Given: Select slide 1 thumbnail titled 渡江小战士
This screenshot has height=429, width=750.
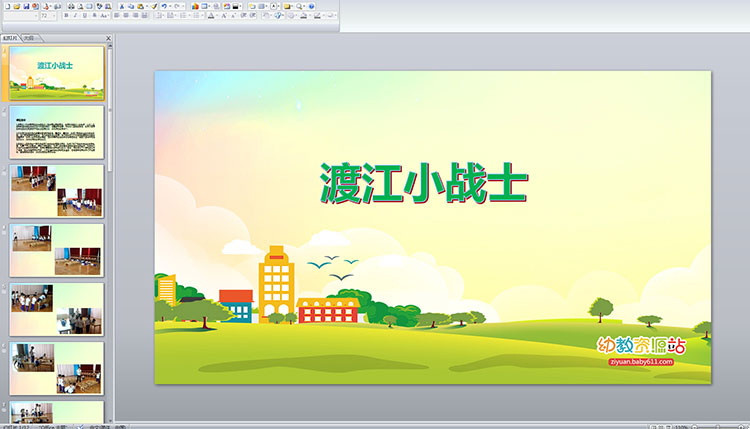Looking at the screenshot, I should point(56,73).
